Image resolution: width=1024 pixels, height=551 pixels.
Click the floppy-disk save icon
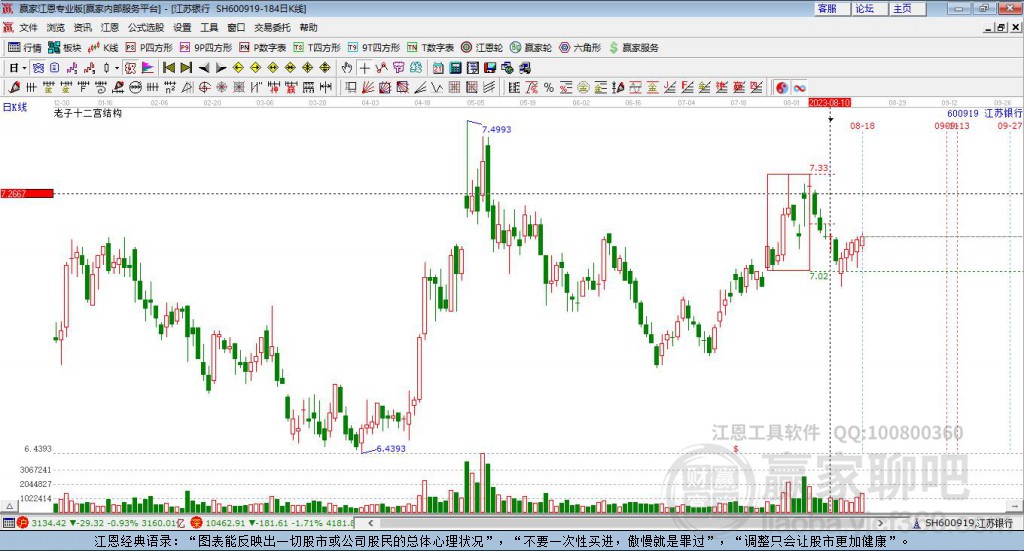click(x=490, y=68)
